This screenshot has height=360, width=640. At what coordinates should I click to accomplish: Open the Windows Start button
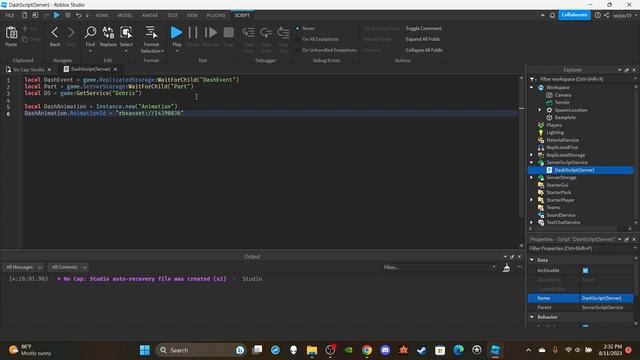point(145,350)
